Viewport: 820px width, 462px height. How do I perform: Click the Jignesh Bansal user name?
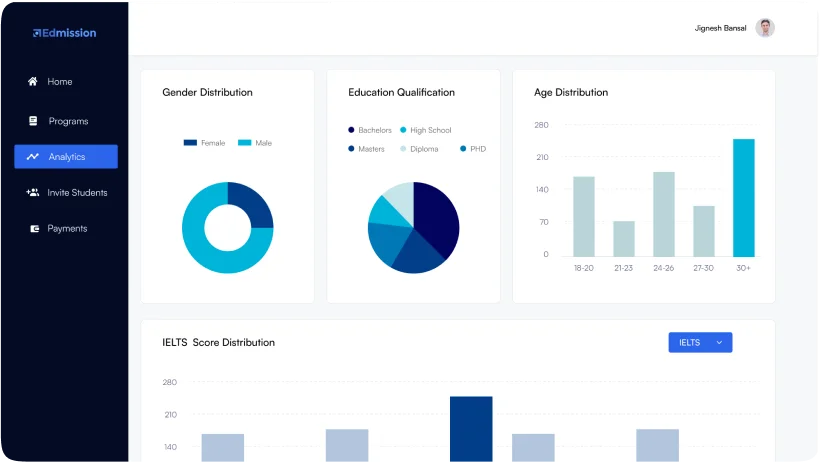click(x=720, y=28)
